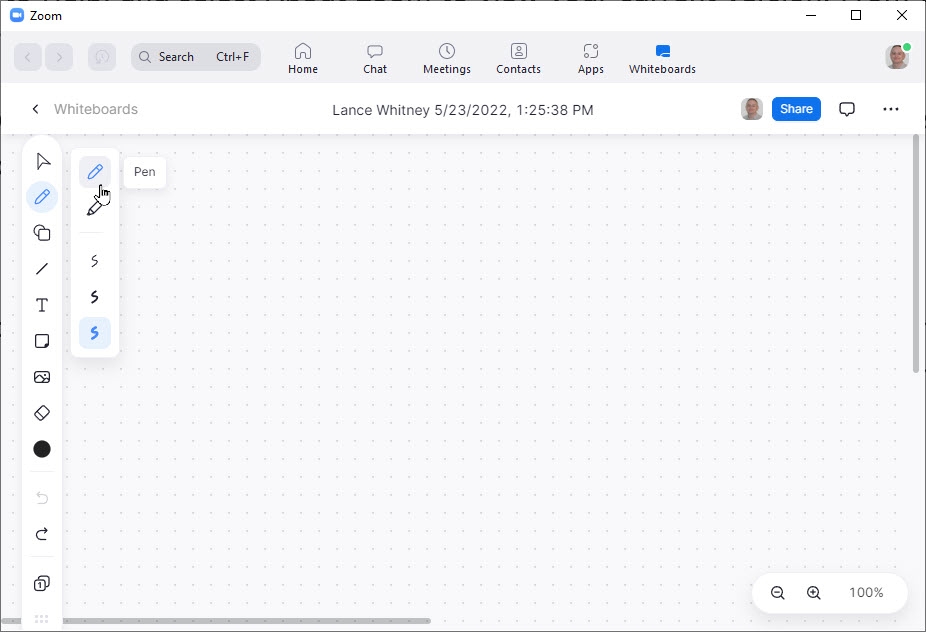This screenshot has width=926, height=632.
Task: Switch to the Meetings tab
Action: (x=447, y=58)
